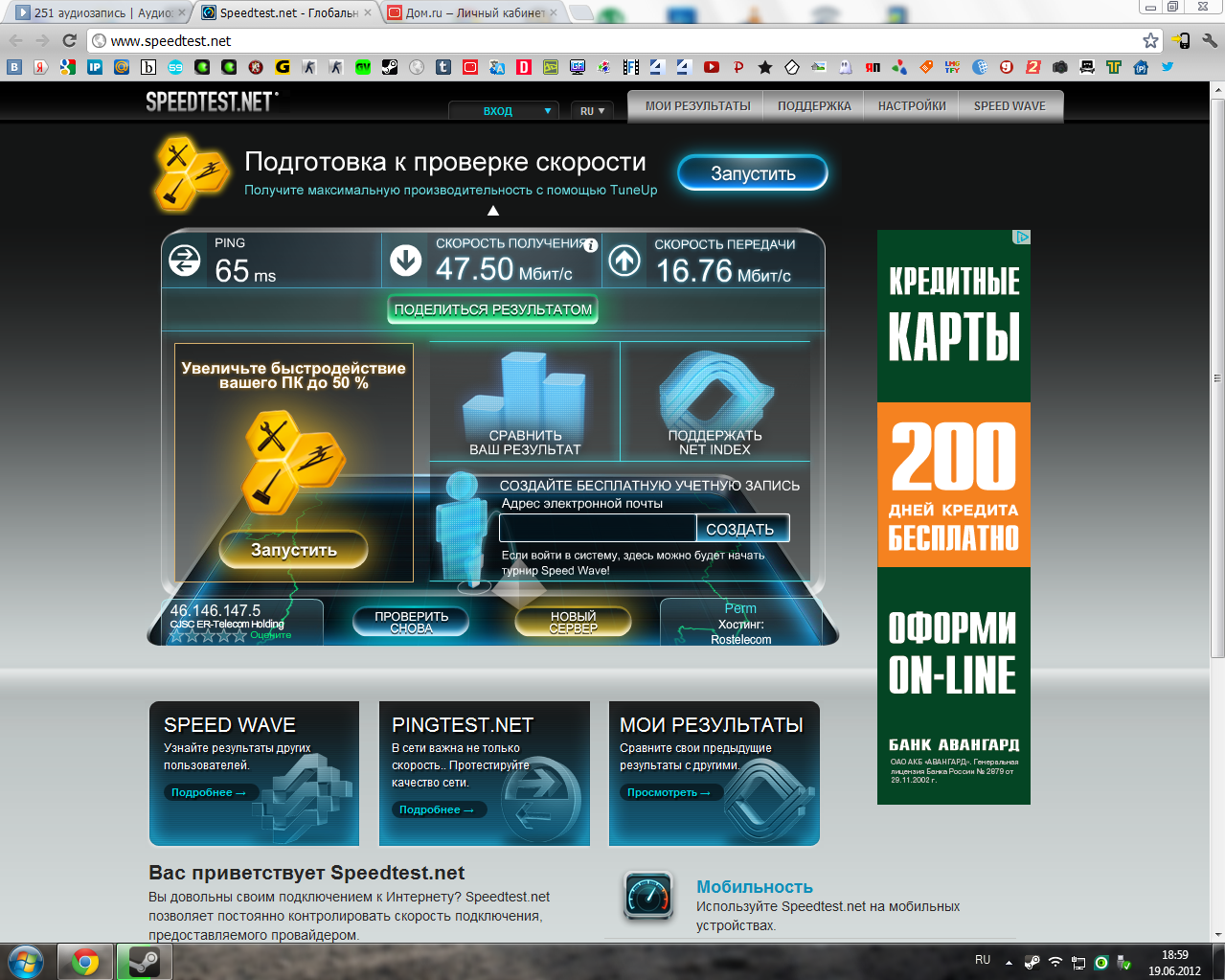1225x980 pixels.
Task: Click the TuneUp hexagon tools icon
Action: [x=192, y=174]
